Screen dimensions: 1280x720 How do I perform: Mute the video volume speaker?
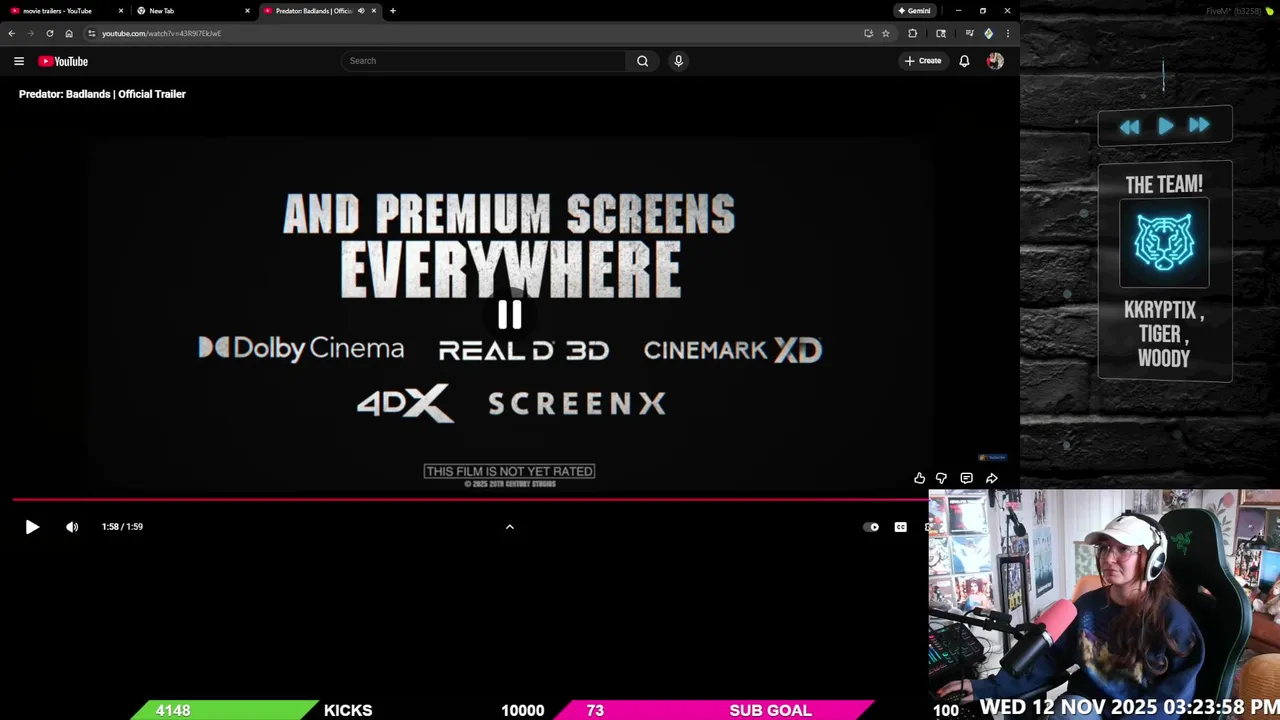click(x=72, y=527)
